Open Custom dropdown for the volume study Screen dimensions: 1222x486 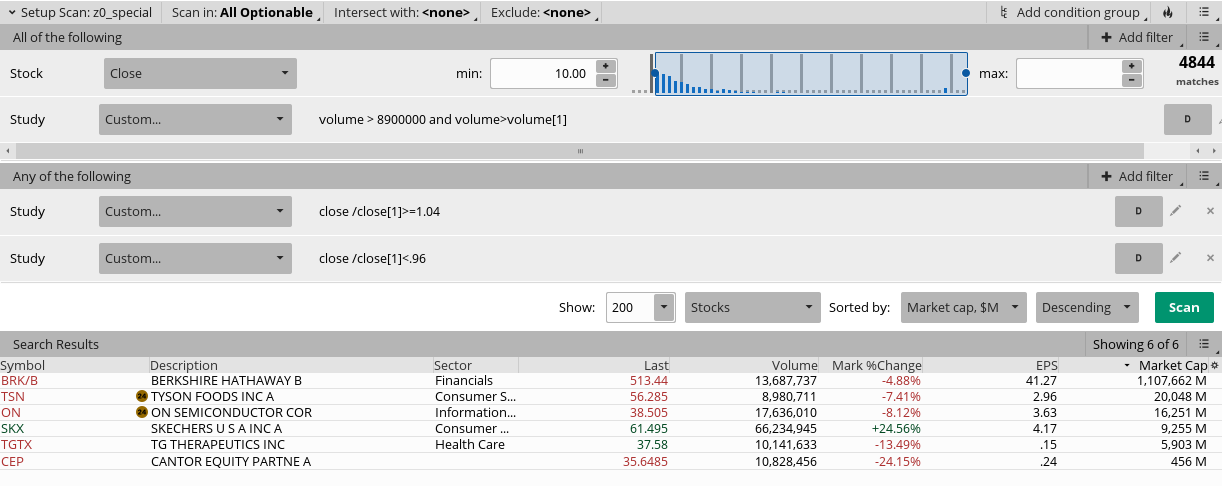[x=196, y=119]
